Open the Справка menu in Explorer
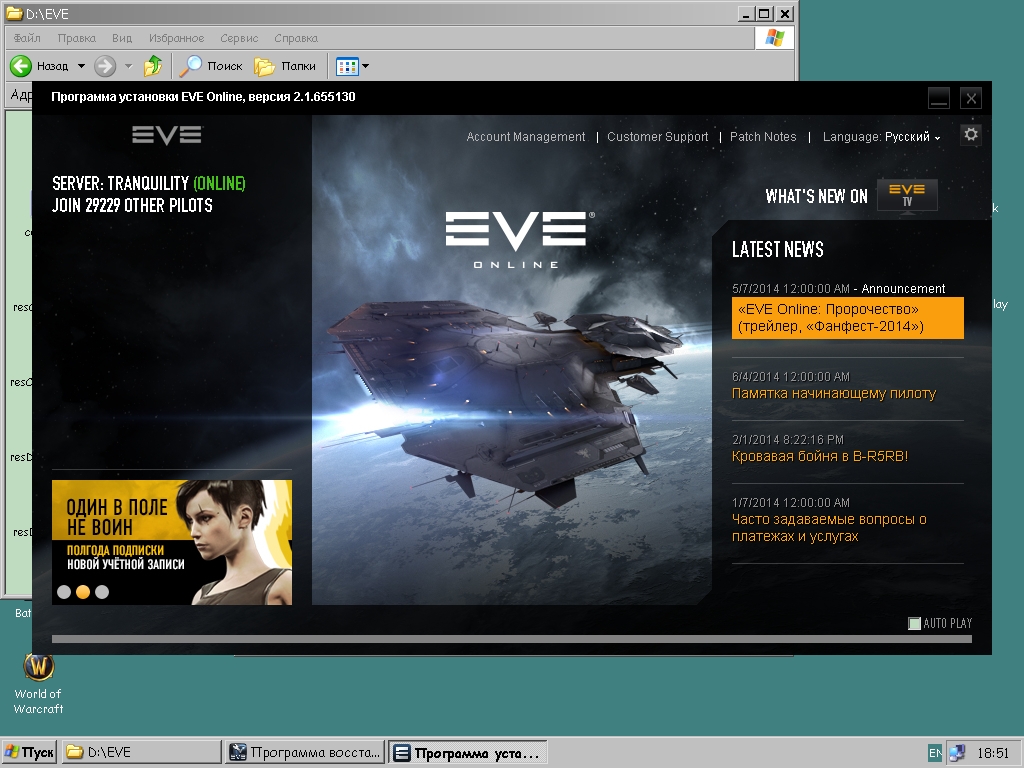Screen dimensions: 1024x768 point(296,38)
